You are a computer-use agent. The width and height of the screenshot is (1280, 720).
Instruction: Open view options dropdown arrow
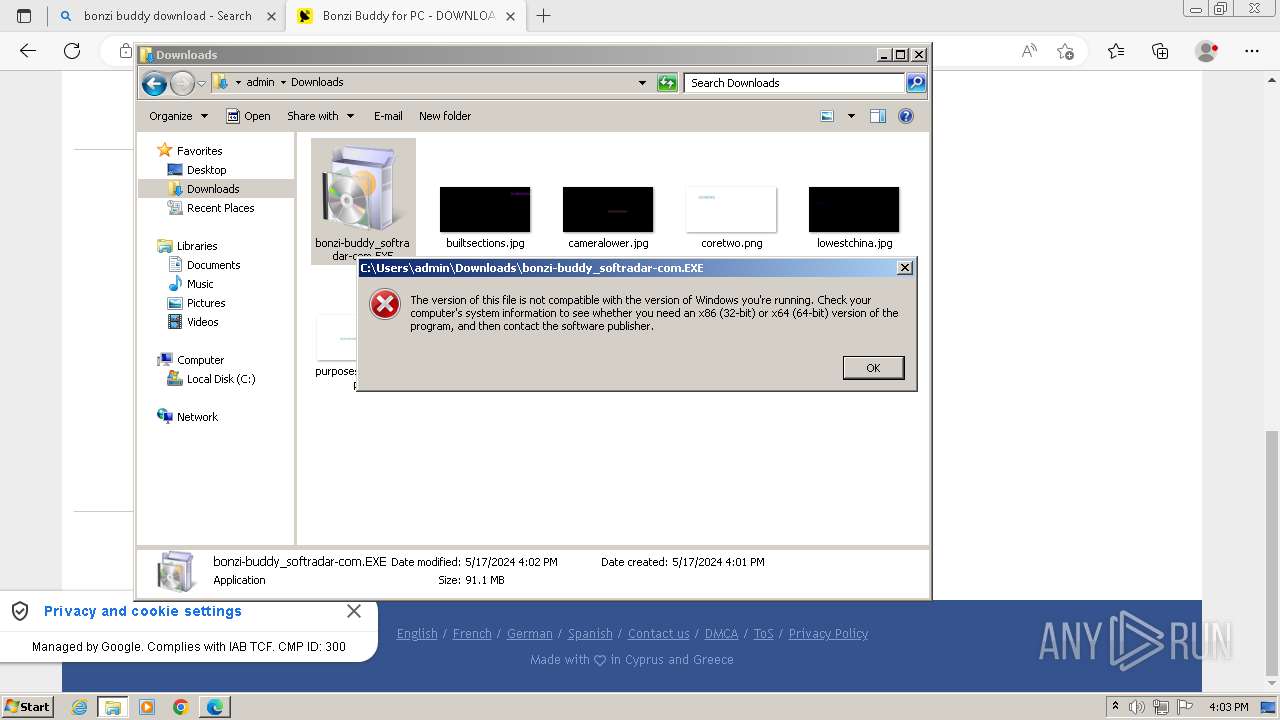tap(851, 116)
